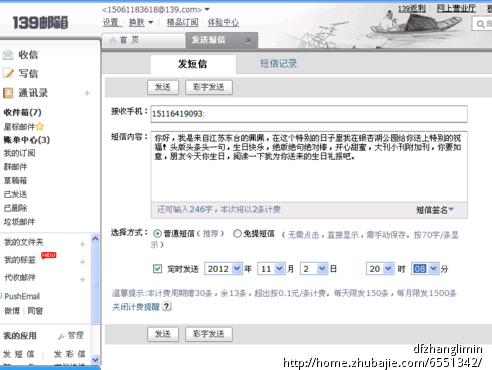Click the bottom 发送 button
Image resolution: width=492 pixels, height=370 pixels.
click(x=163, y=334)
